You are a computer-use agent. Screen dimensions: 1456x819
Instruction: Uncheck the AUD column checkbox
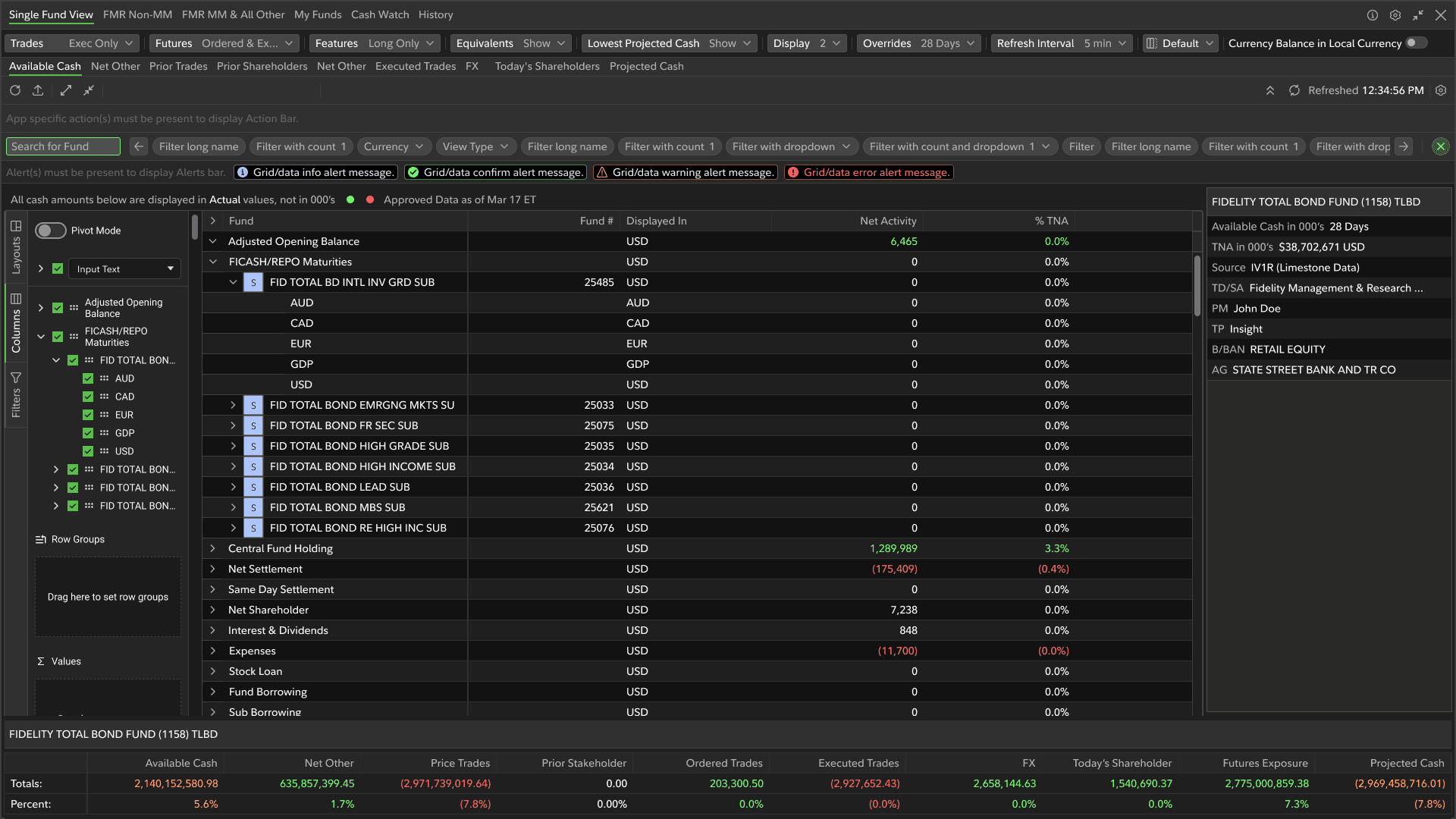tap(88, 378)
